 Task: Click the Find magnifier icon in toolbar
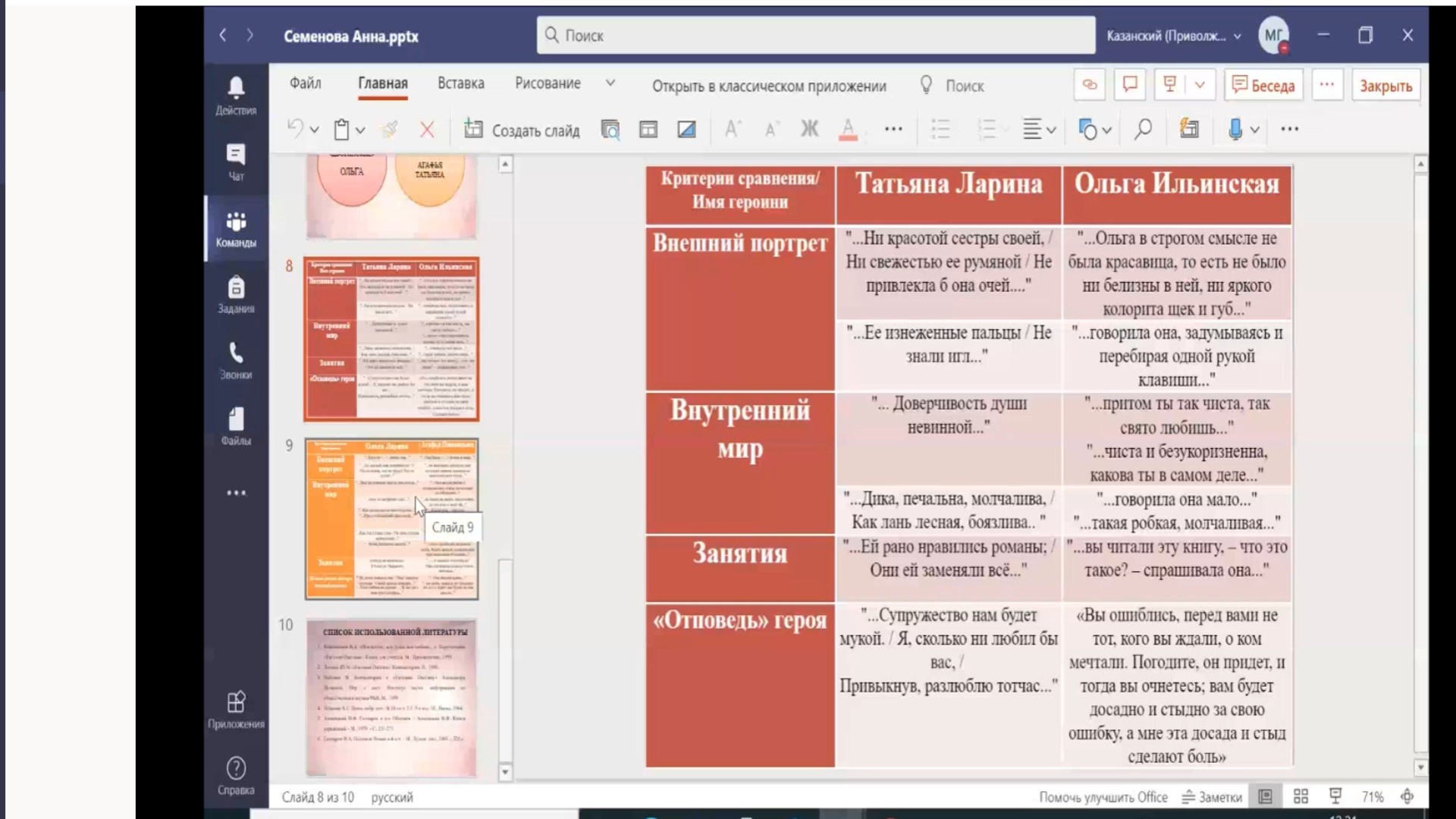(x=1143, y=130)
